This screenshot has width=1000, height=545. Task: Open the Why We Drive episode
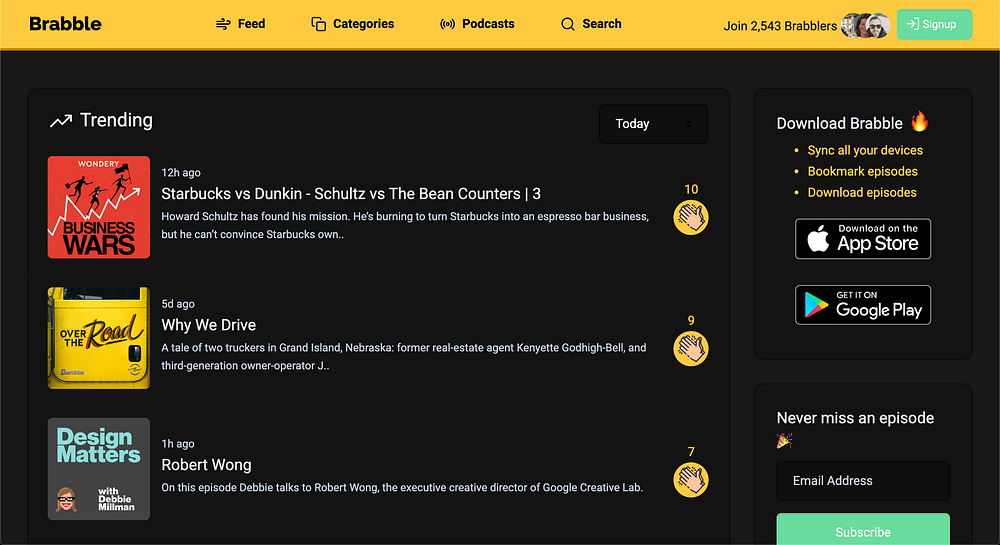pos(209,325)
